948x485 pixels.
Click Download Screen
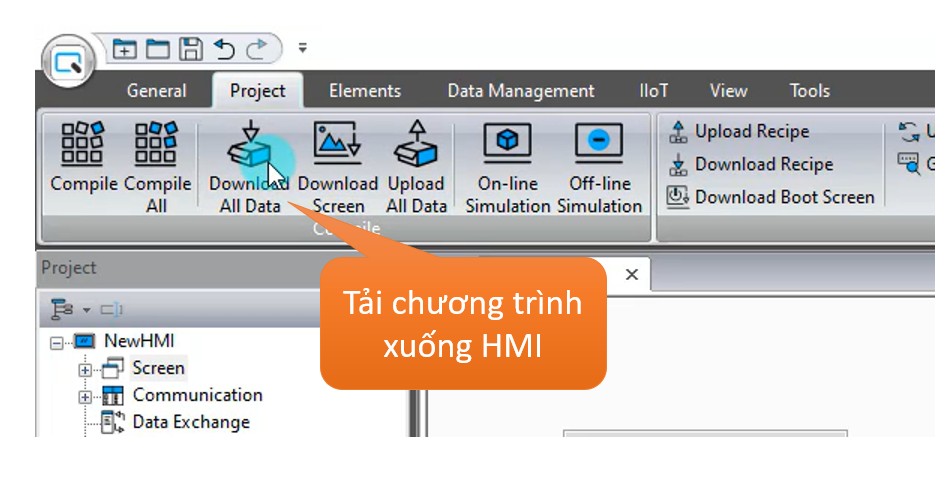pyautogui.click(x=337, y=166)
